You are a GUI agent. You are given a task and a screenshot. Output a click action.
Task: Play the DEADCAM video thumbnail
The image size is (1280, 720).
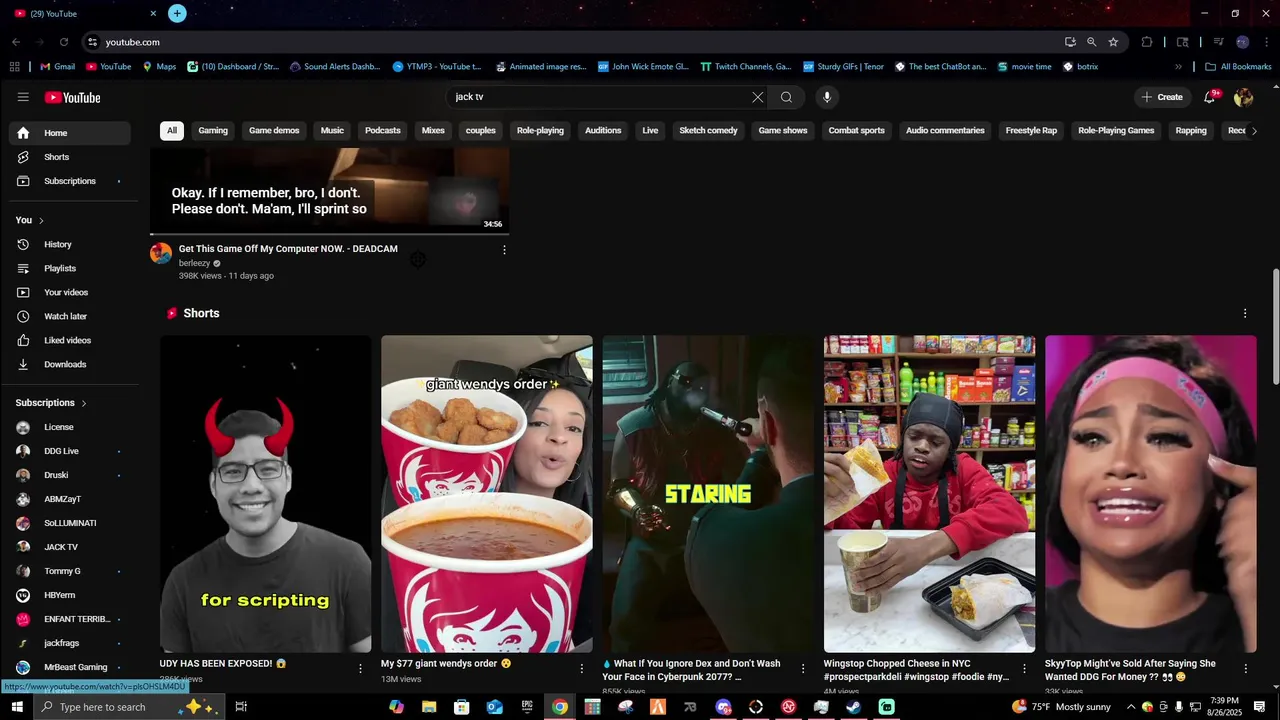coord(329,190)
